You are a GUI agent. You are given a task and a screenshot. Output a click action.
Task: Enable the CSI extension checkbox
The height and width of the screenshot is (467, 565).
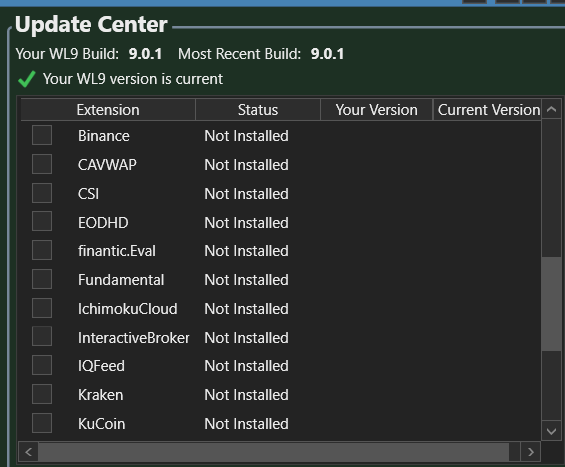click(42, 193)
